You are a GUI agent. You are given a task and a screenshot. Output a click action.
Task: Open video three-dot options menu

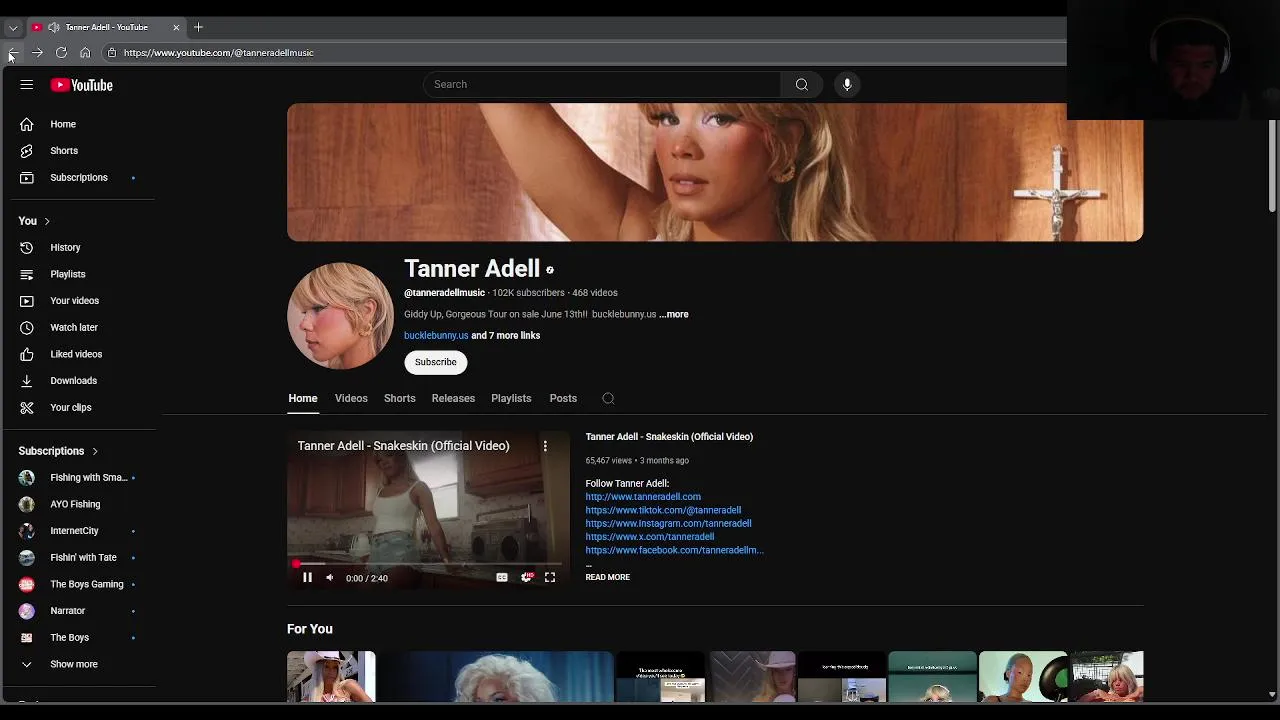point(545,446)
